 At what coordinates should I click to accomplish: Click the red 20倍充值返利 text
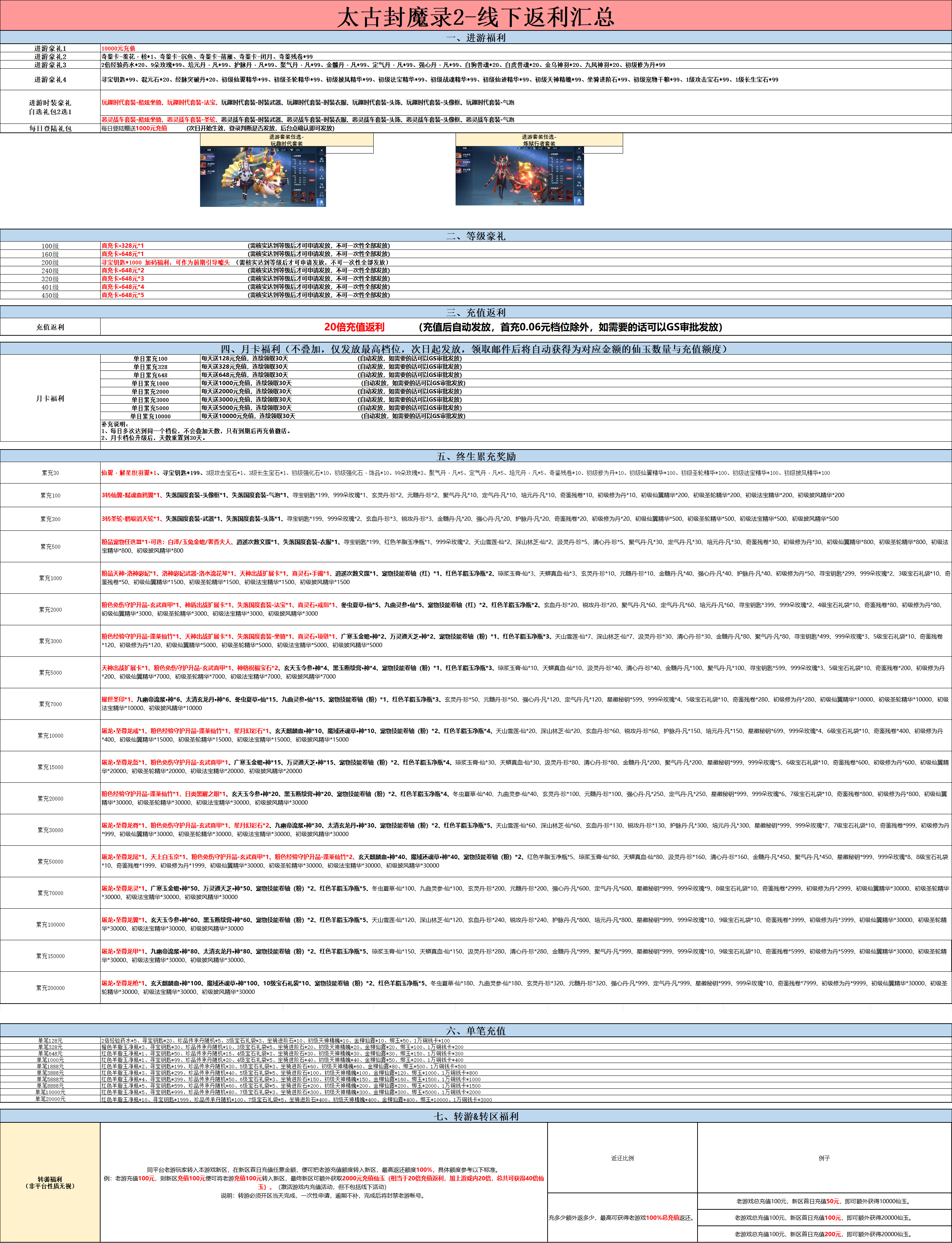tap(354, 327)
